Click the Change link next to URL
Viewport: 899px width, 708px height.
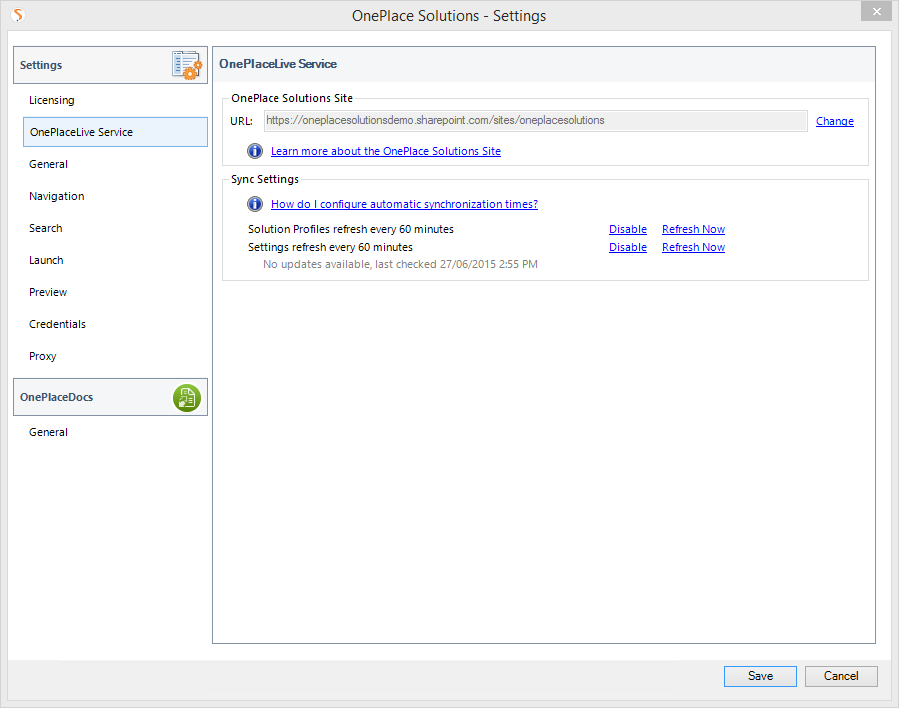835,121
